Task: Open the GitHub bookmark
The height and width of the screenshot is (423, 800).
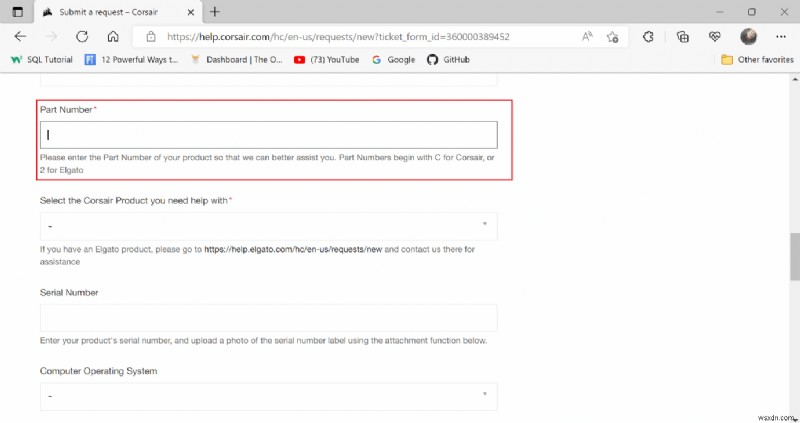Action: pos(448,60)
